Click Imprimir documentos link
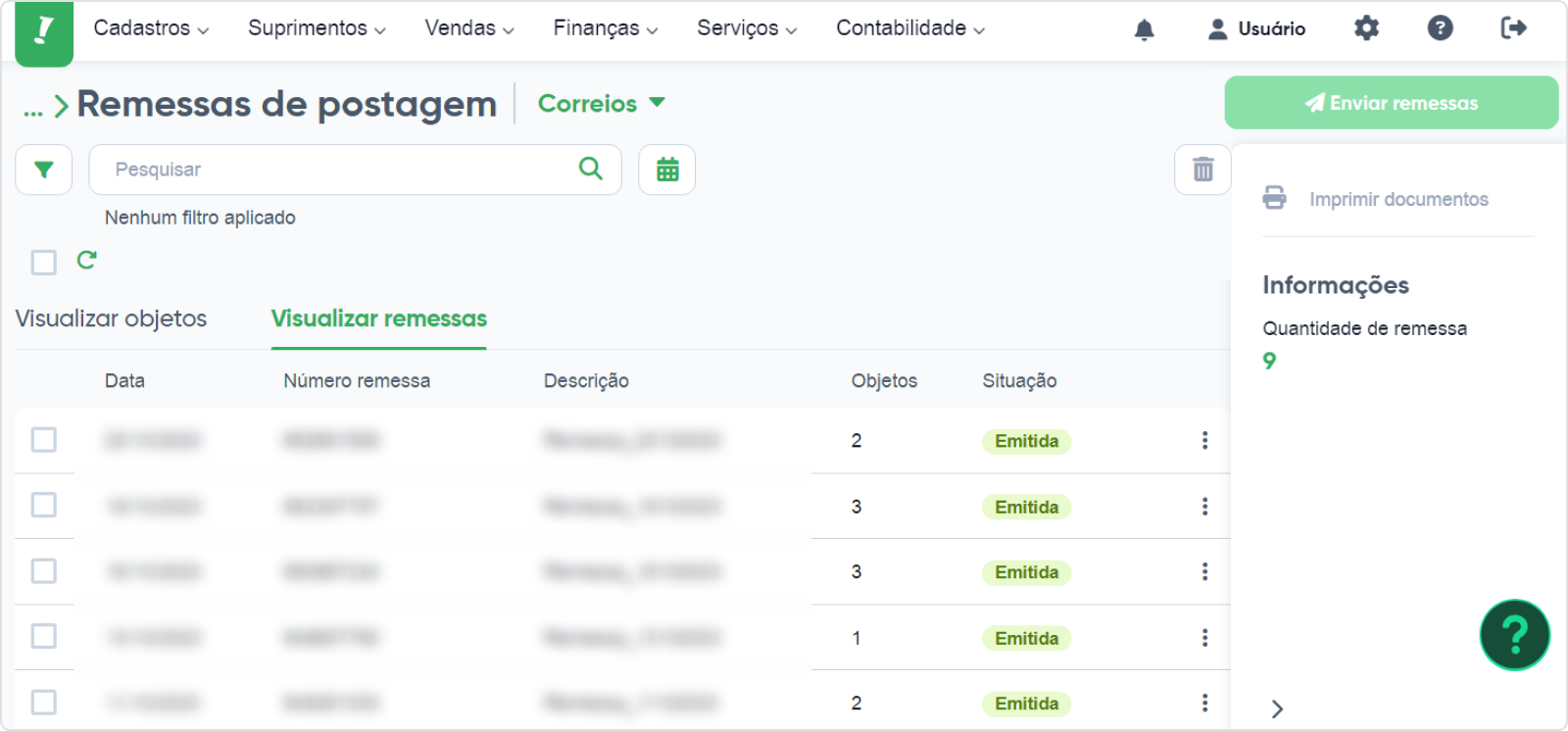1568x731 pixels. pyautogui.click(x=1398, y=199)
